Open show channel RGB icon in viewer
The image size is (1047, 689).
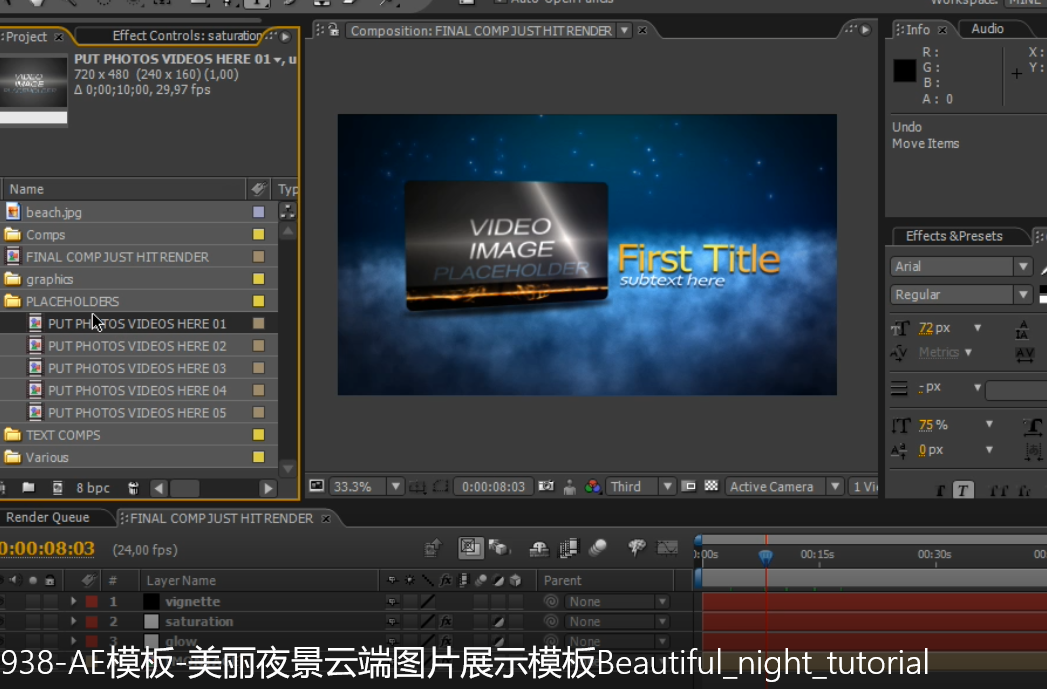592,487
